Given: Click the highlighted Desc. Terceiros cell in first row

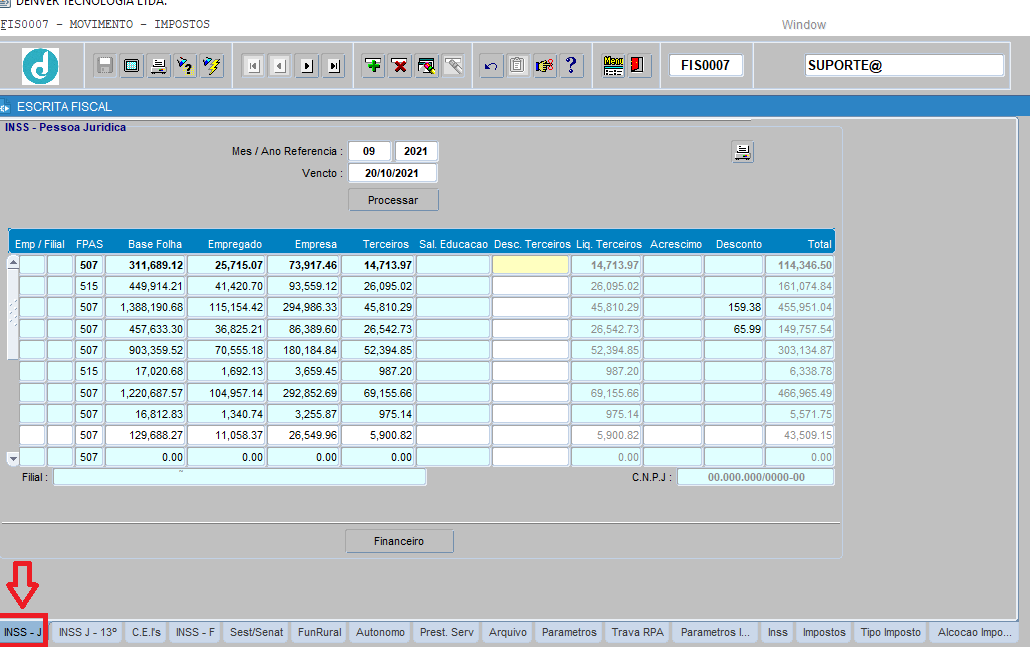Looking at the screenshot, I should click(x=530, y=265).
